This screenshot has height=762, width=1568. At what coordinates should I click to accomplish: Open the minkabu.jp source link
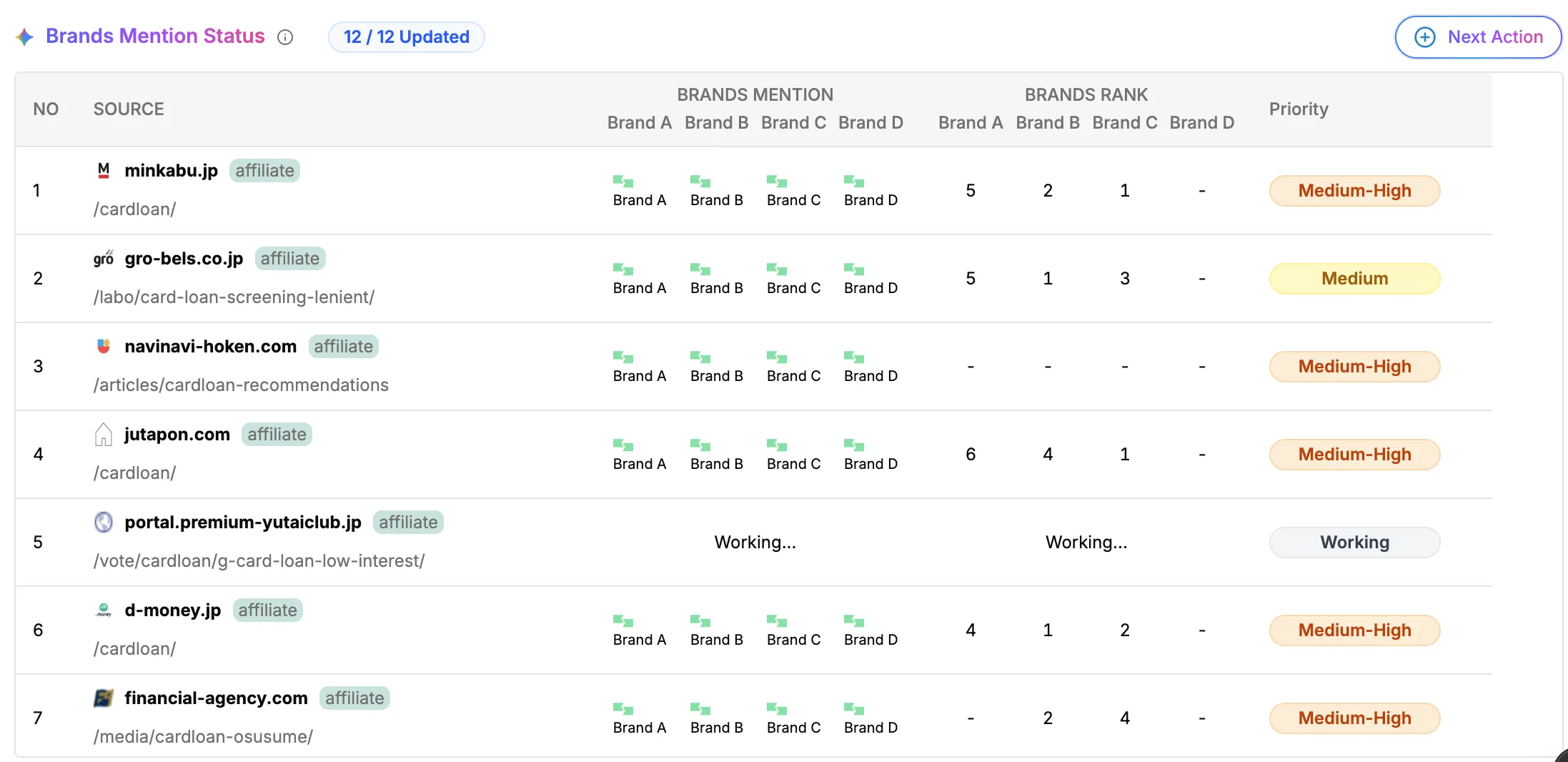171,170
